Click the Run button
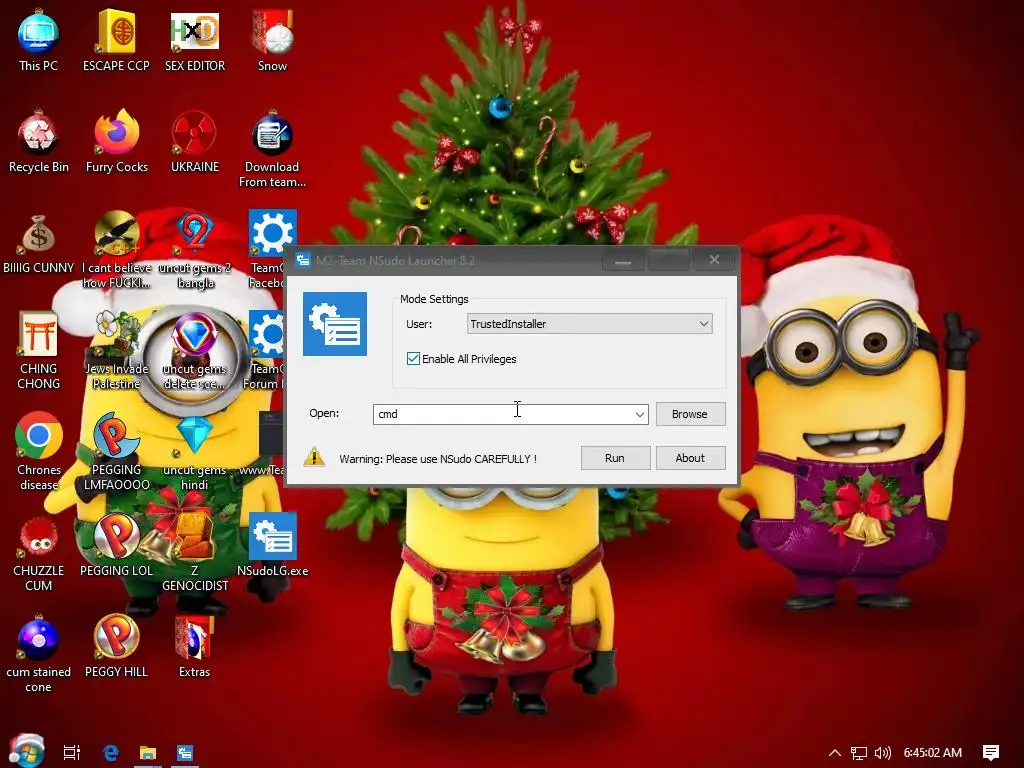The image size is (1024, 768). 615,458
